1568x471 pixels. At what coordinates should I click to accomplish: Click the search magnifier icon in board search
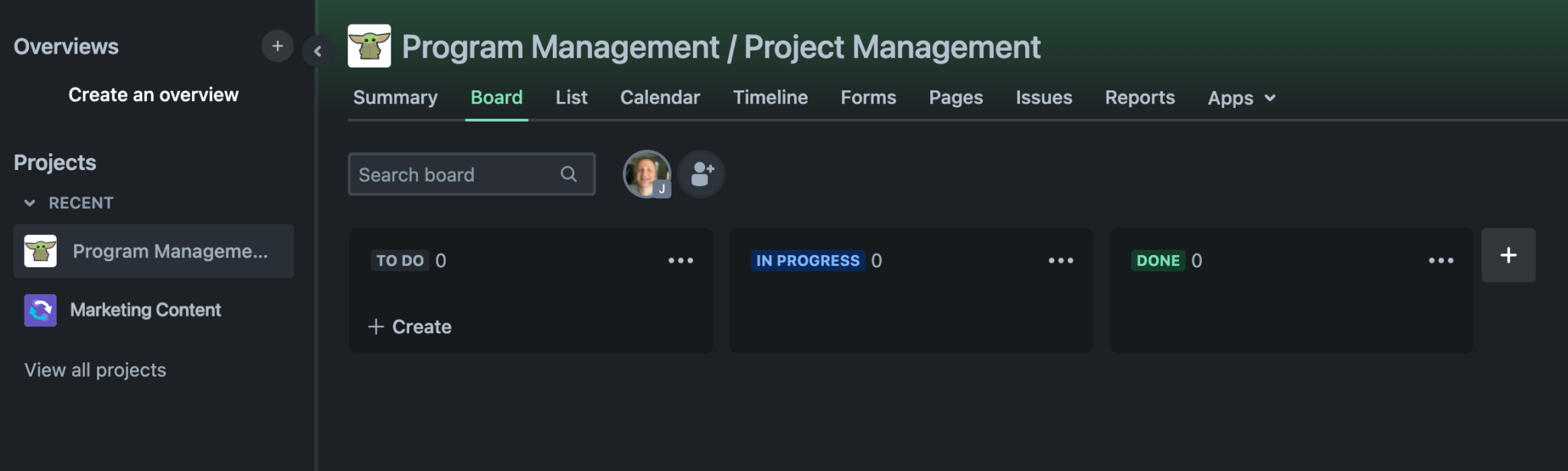coord(568,175)
